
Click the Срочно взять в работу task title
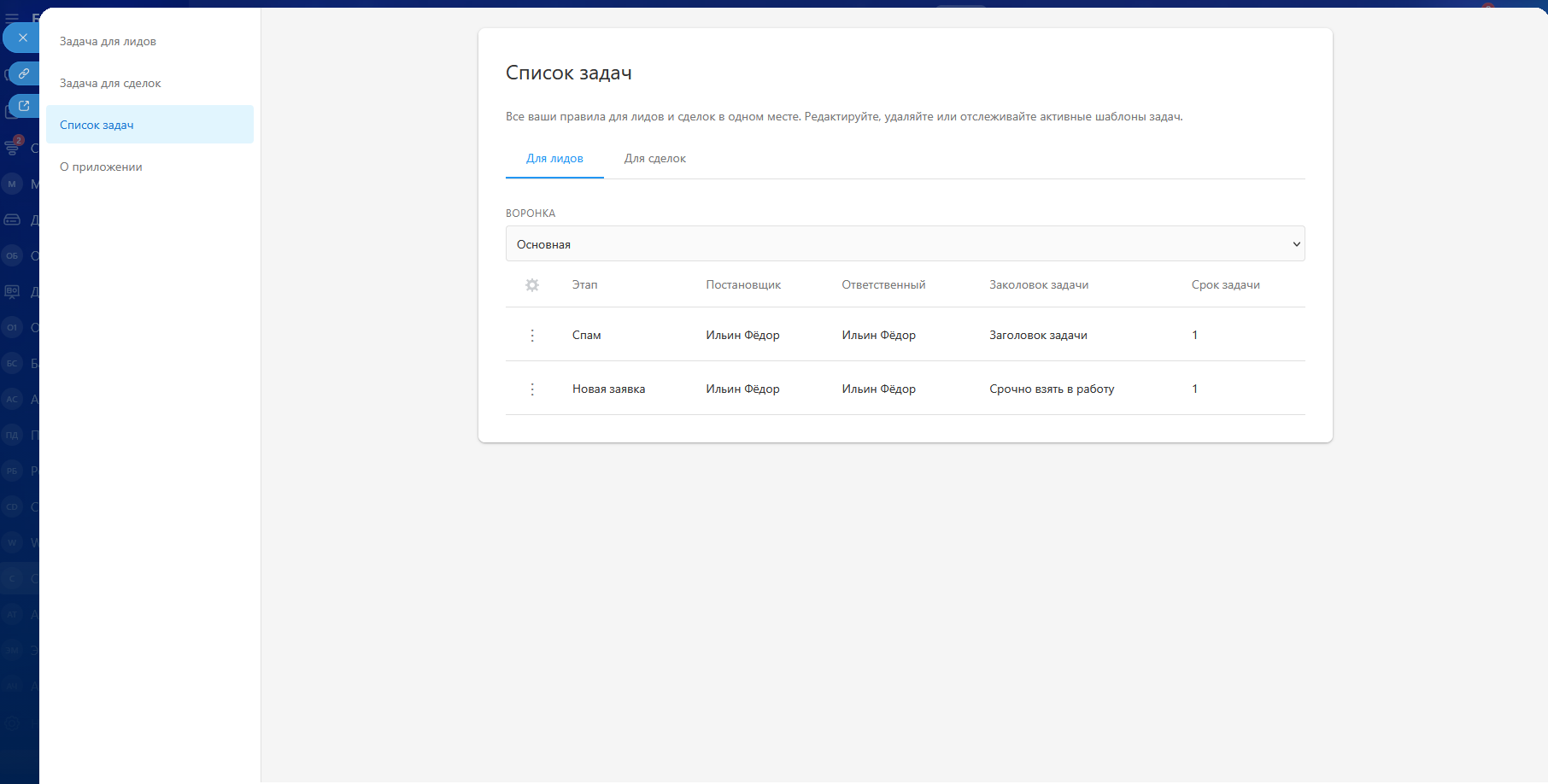[1052, 389]
